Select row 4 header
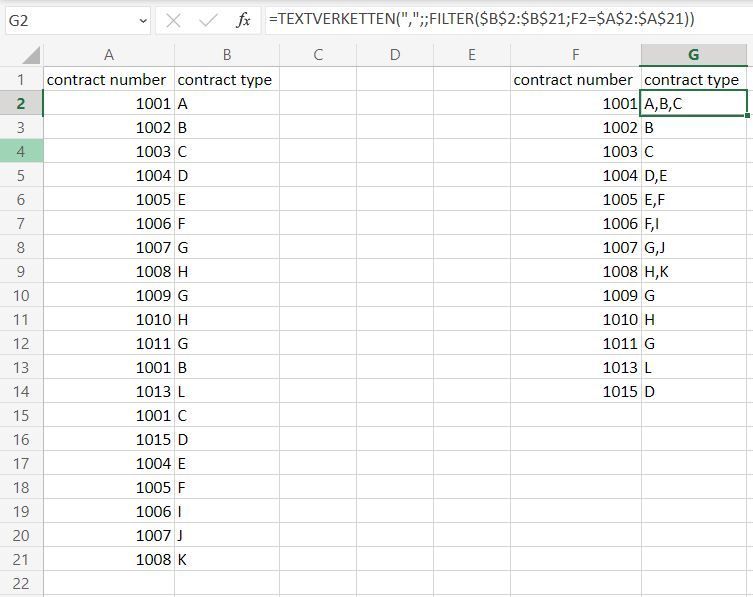This screenshot has width=753, height=597. [21, 151]
